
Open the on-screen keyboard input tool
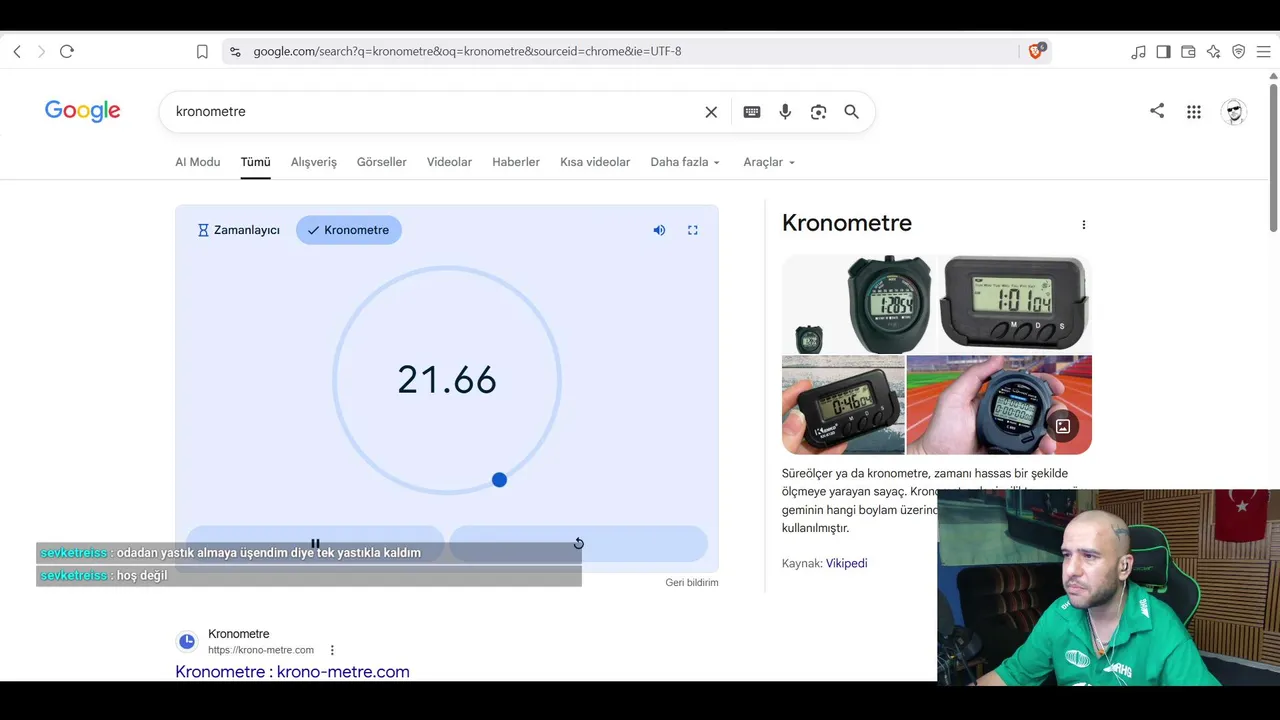tap(752, 112)
